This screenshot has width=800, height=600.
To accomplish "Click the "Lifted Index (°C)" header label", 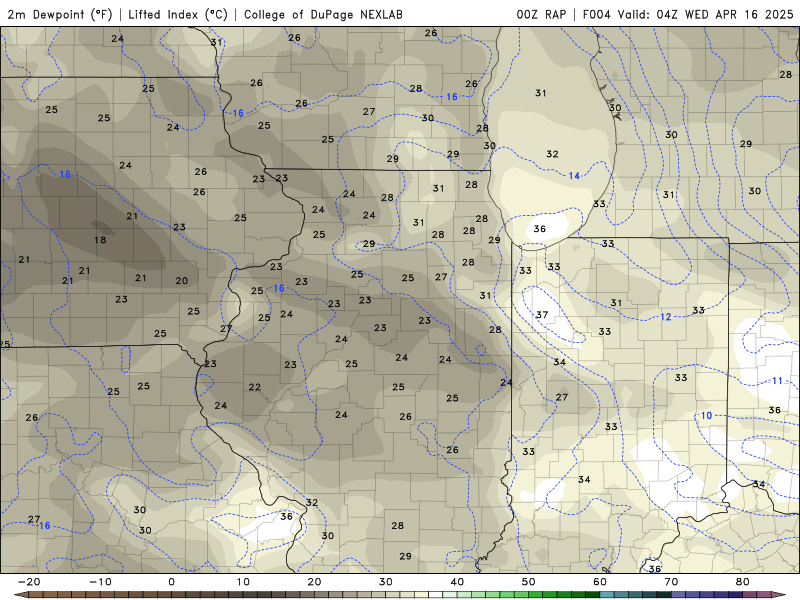I will coord(178,14).
